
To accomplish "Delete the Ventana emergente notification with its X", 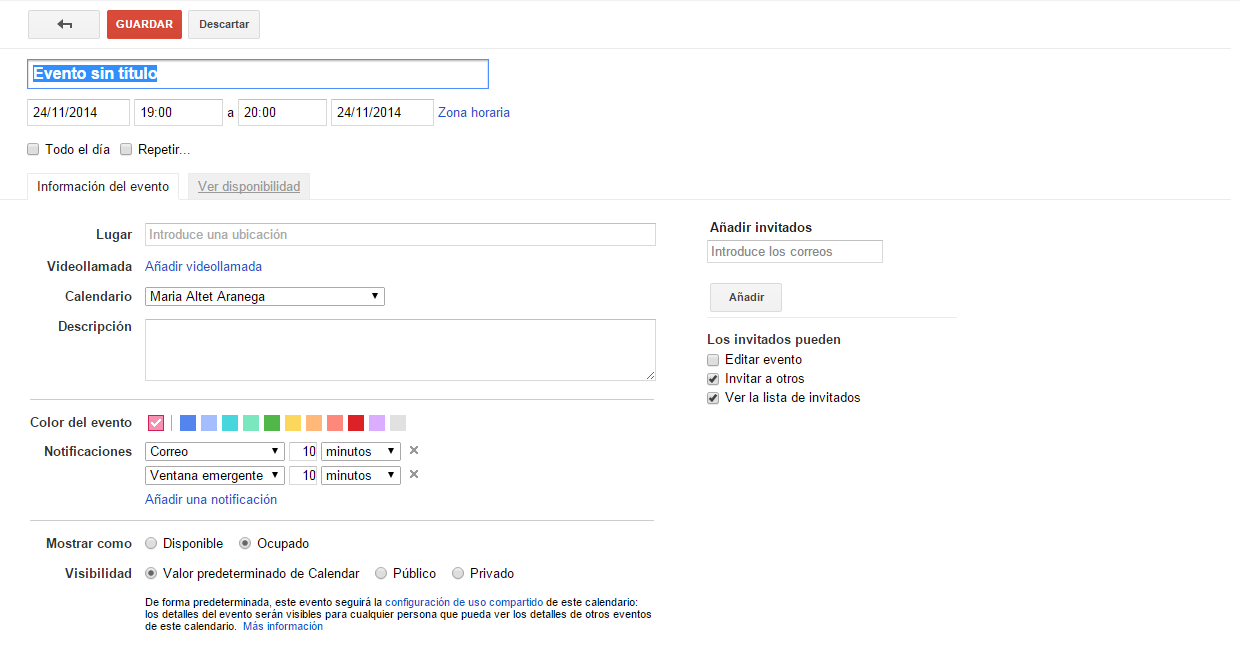I will [x=414, y=475].
